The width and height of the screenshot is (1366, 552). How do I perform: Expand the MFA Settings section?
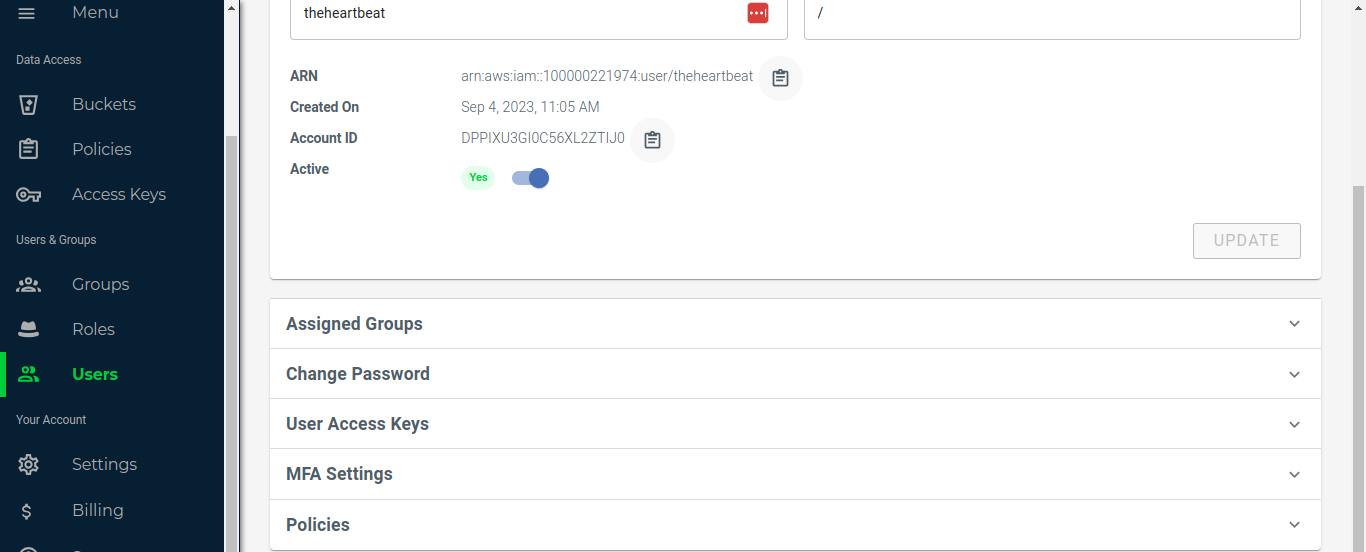(795, 474)
